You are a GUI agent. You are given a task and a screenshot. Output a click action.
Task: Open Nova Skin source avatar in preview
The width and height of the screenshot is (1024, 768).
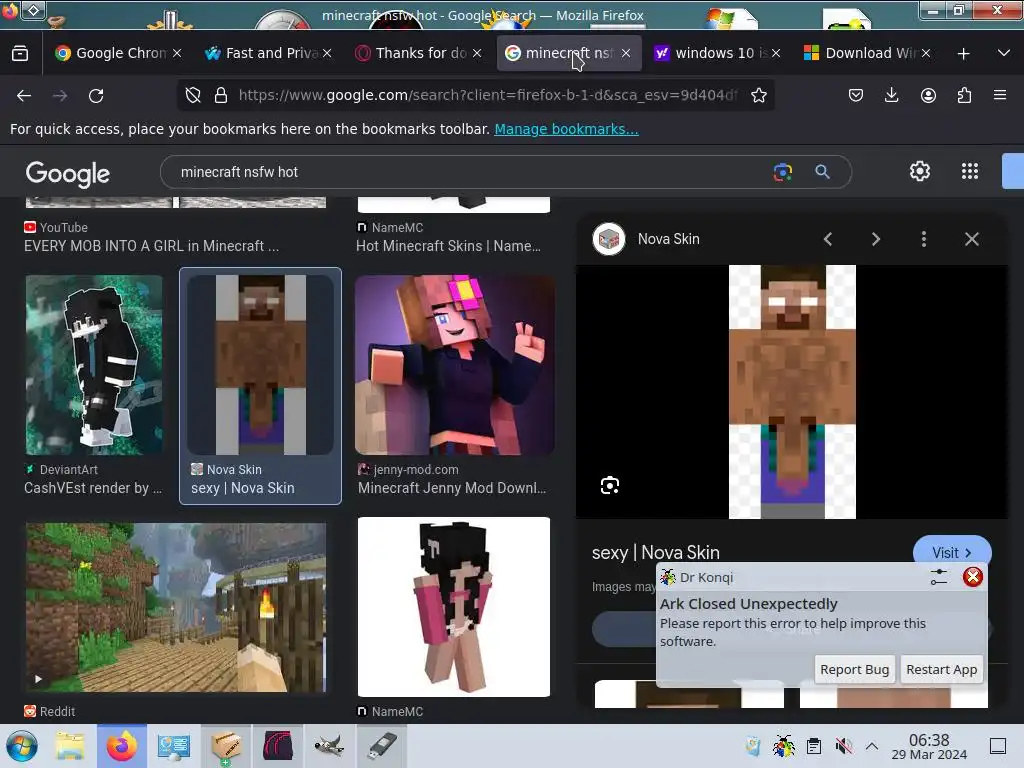point(609,239)
